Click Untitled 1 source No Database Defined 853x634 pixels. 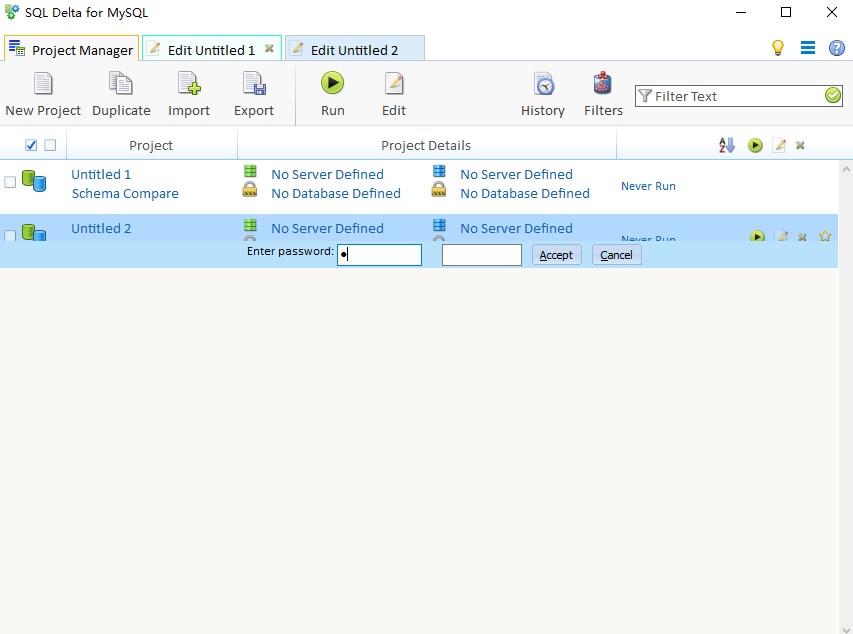(x=336, y=194)
